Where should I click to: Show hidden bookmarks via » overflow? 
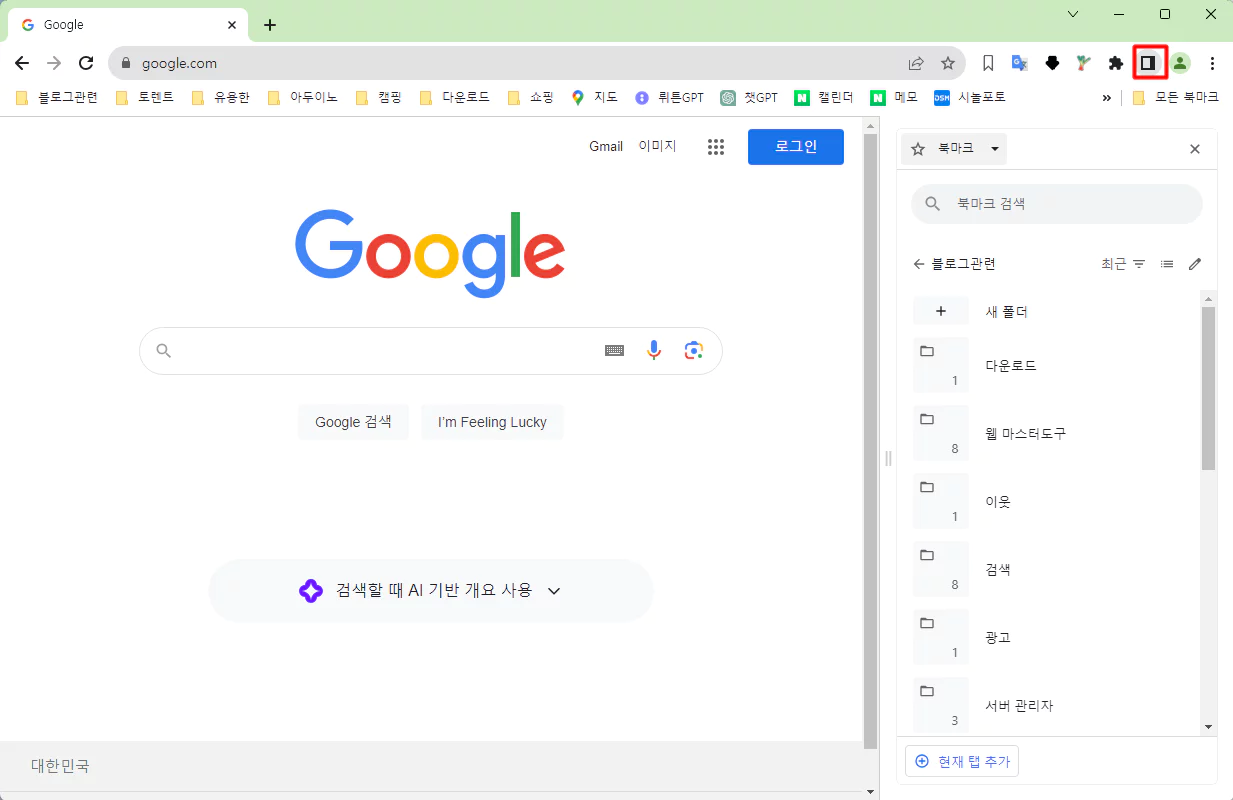coord(1107,97)
